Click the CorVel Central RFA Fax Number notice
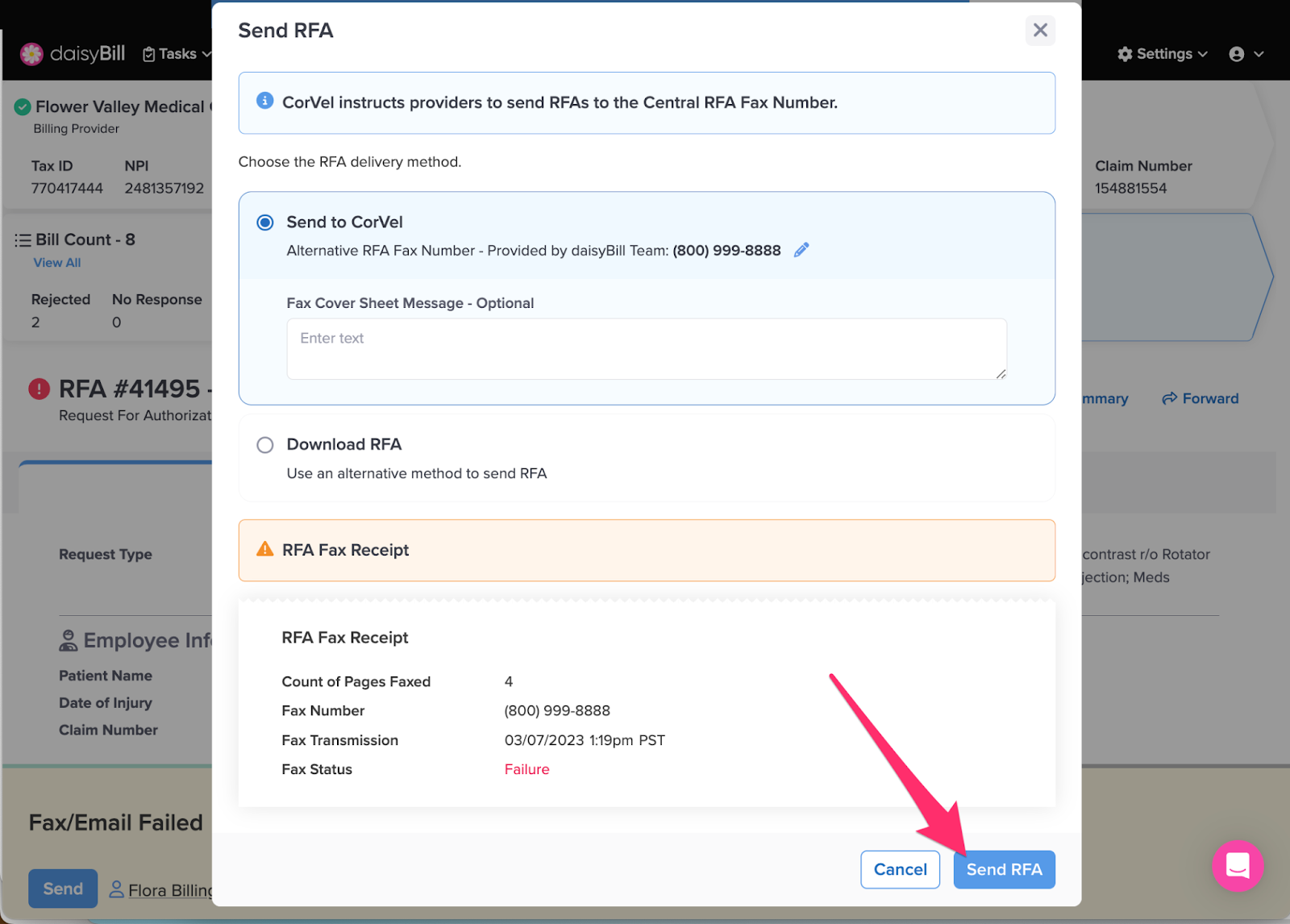Image resolution: width=1290 pixels, height=924 pixels. pos(647,102)
